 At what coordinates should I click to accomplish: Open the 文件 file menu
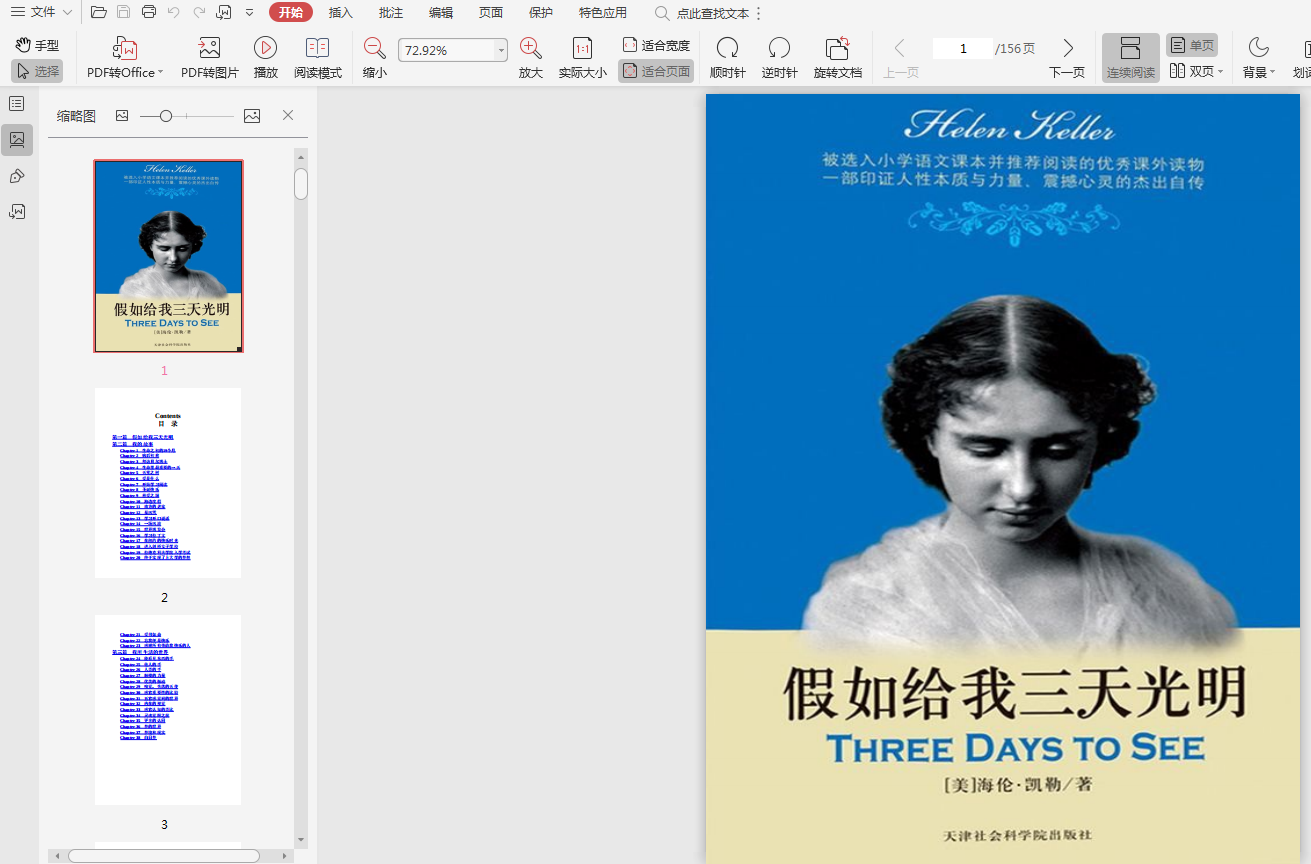(x=42, y=12)
